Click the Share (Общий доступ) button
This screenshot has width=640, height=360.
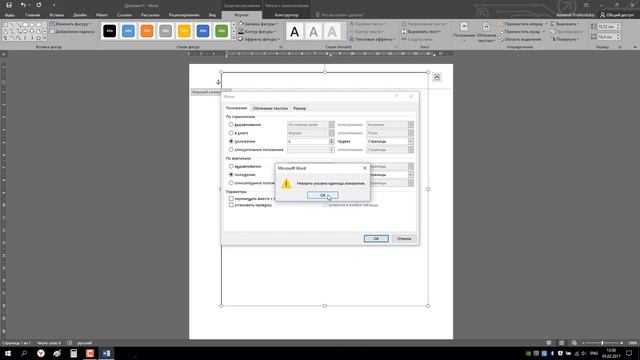(x=617, y=15)
